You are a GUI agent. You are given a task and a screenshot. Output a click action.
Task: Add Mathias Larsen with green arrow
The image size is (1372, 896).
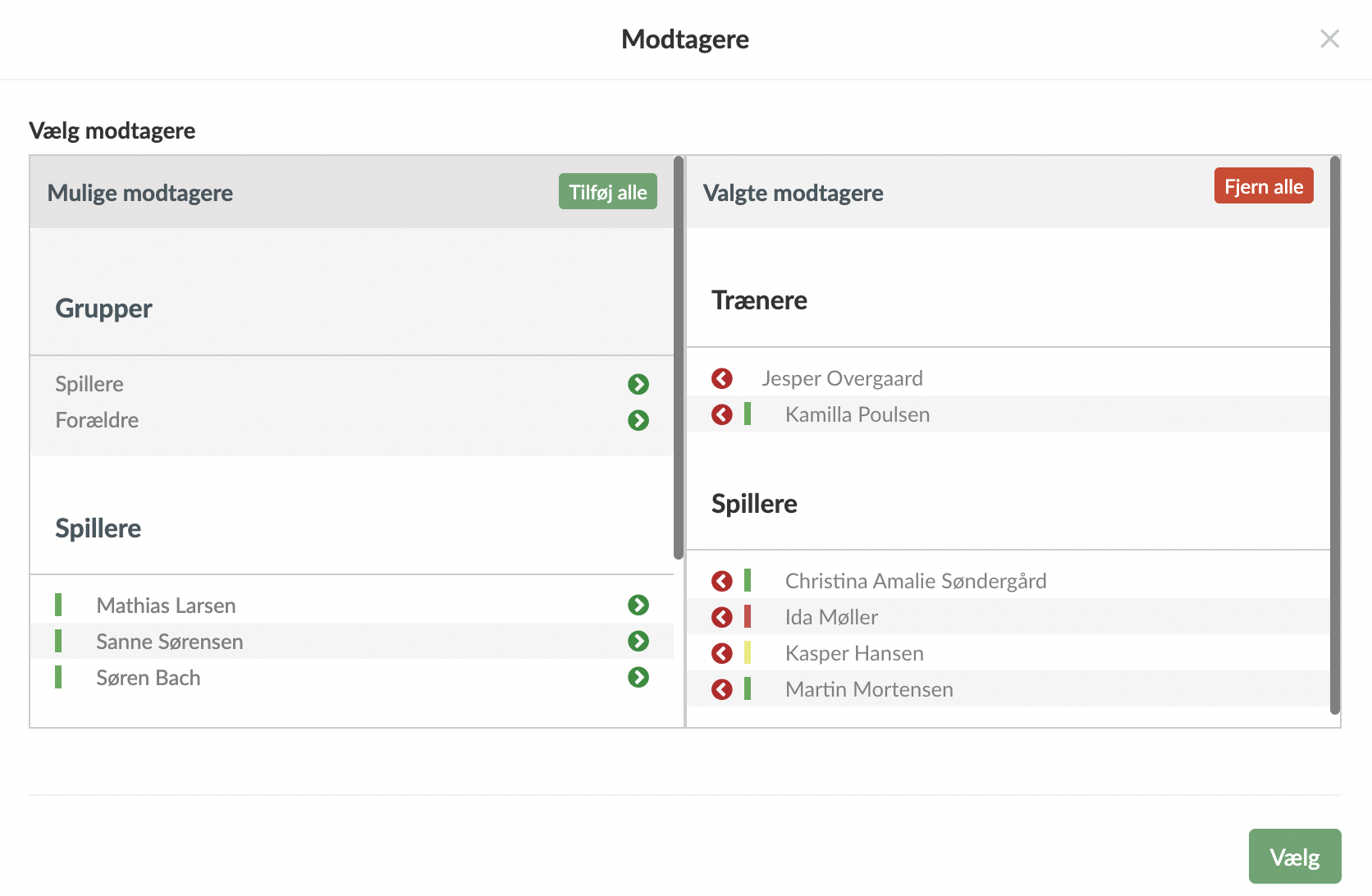638,605
